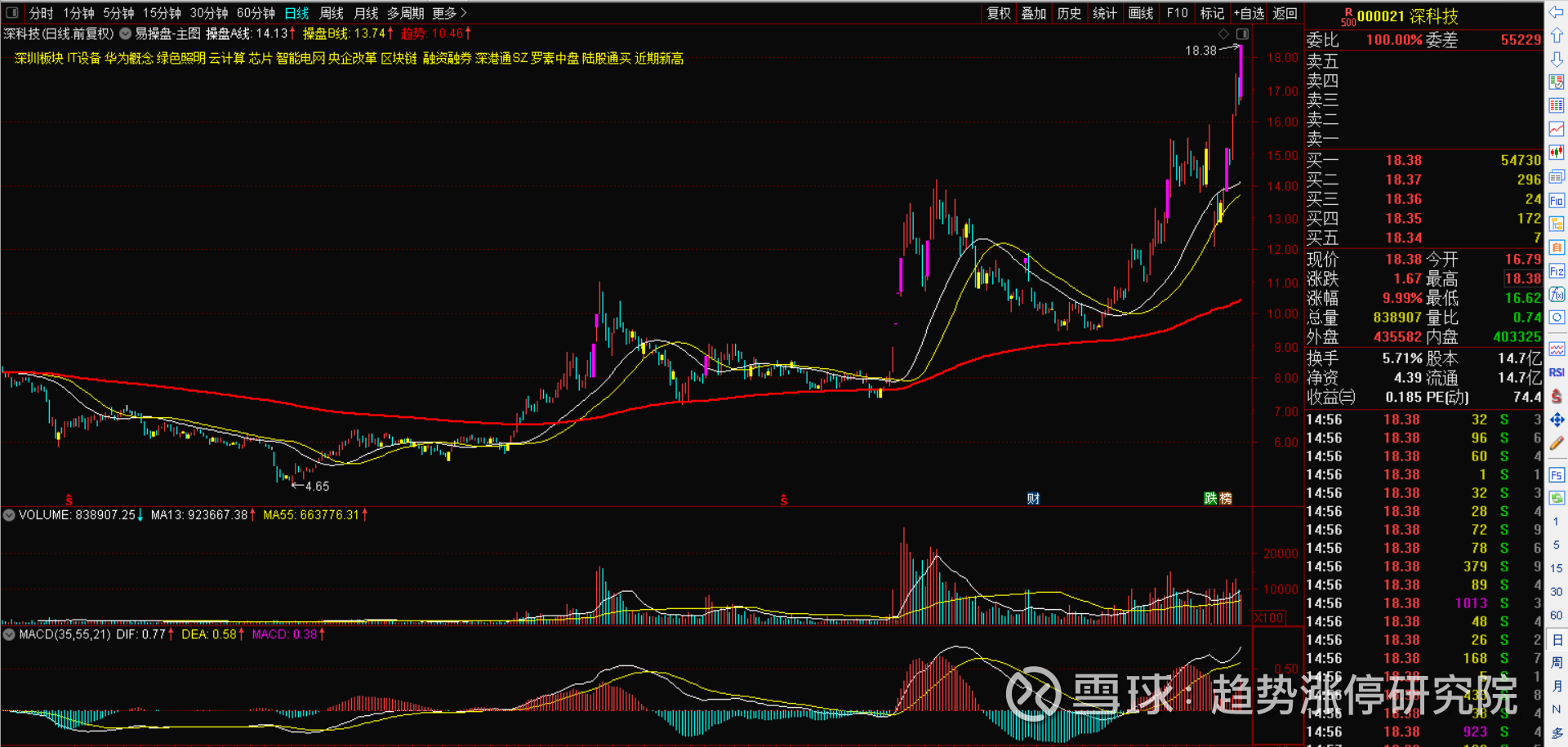Toggle the panel layout icon at top-left
This screenshot has width=1568, height=747.
click(x=12, y=13)
